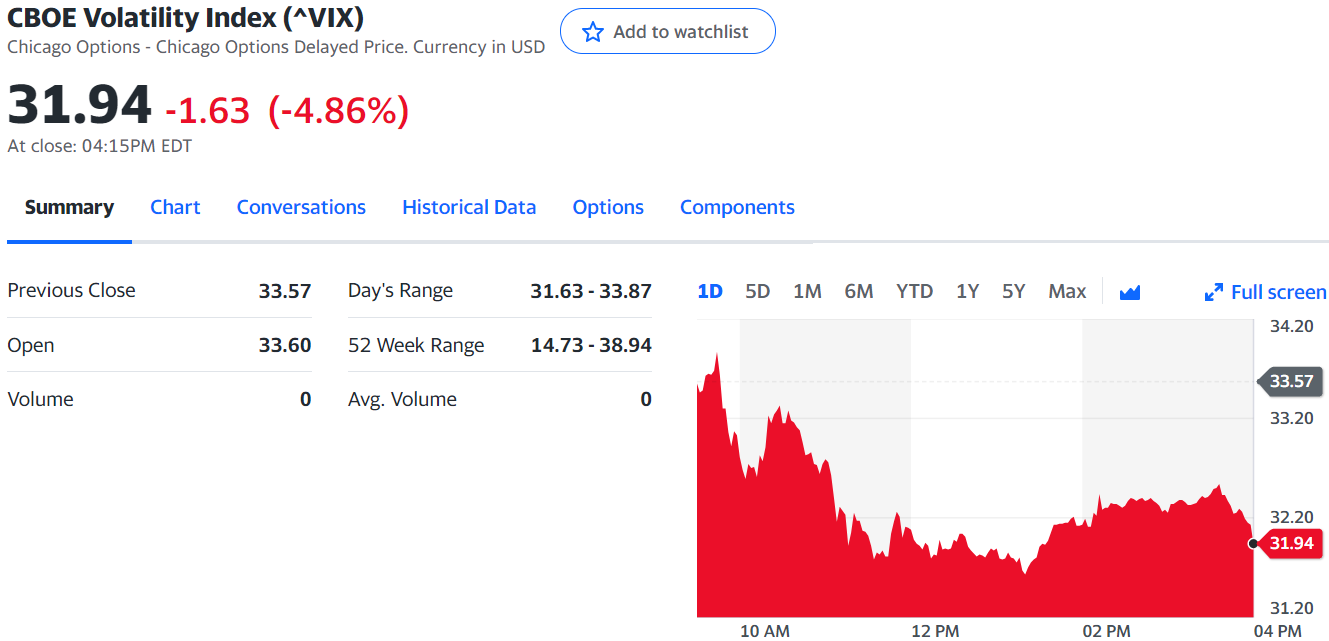Click the (-4.86%) percent change

click(x=339, y=110)
